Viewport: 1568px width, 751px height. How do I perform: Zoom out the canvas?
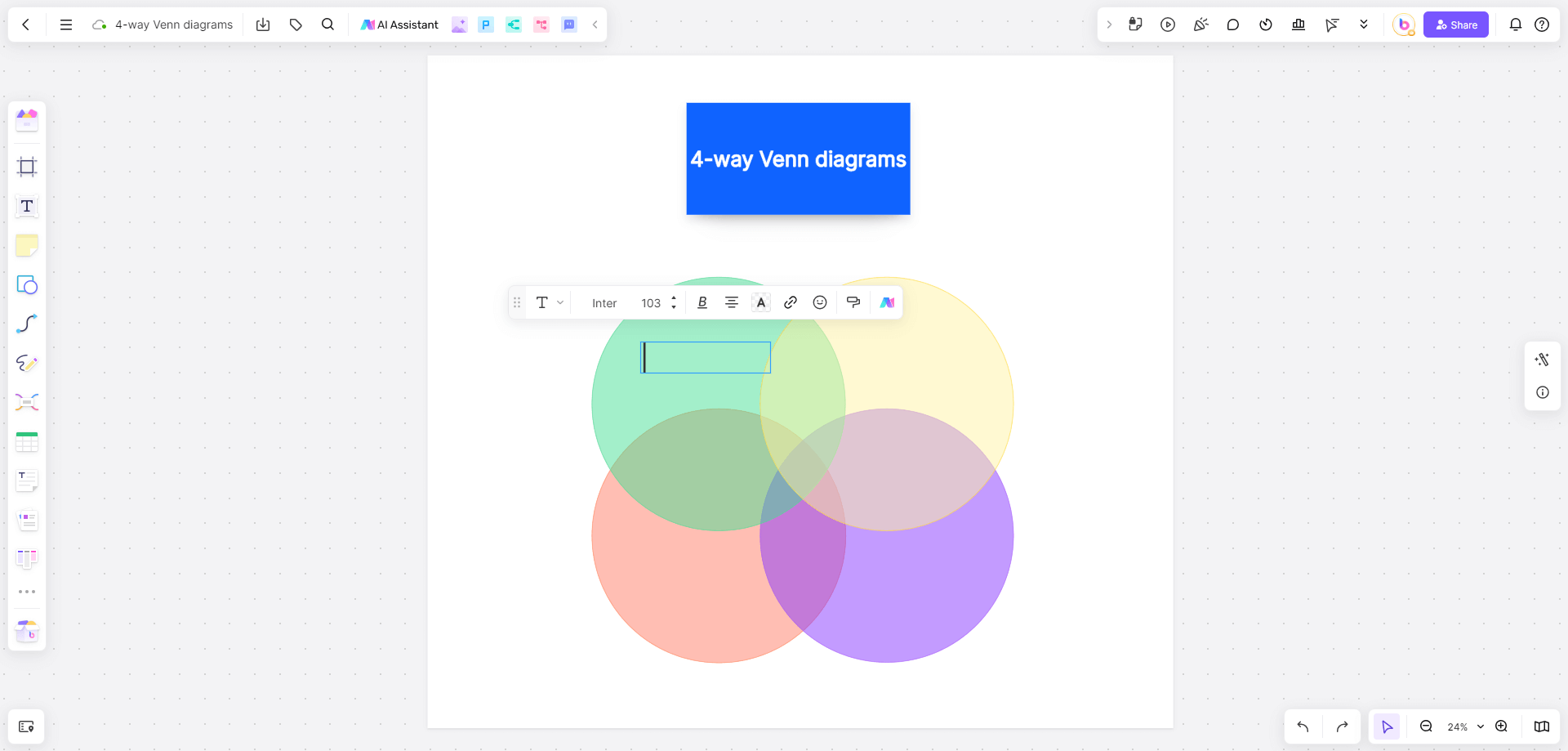1426,726
